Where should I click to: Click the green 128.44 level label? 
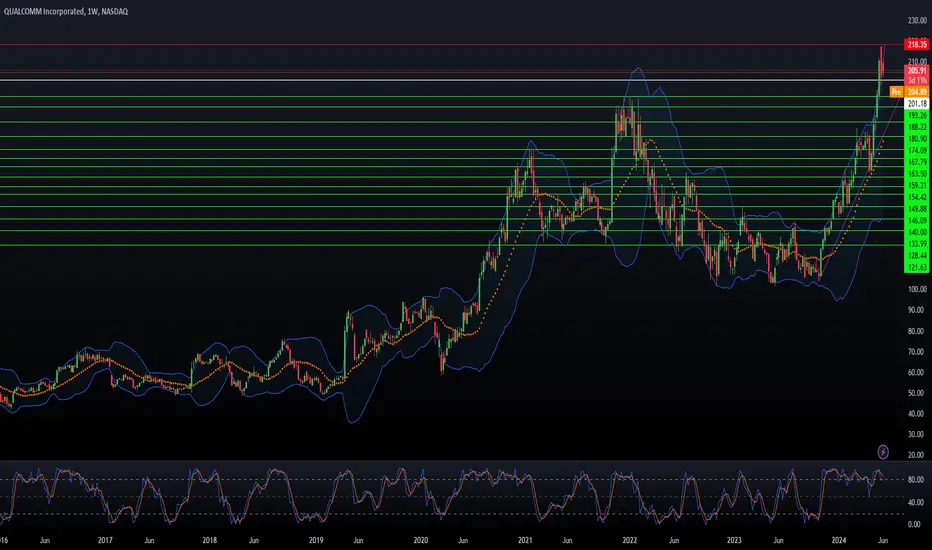(917, 256)
